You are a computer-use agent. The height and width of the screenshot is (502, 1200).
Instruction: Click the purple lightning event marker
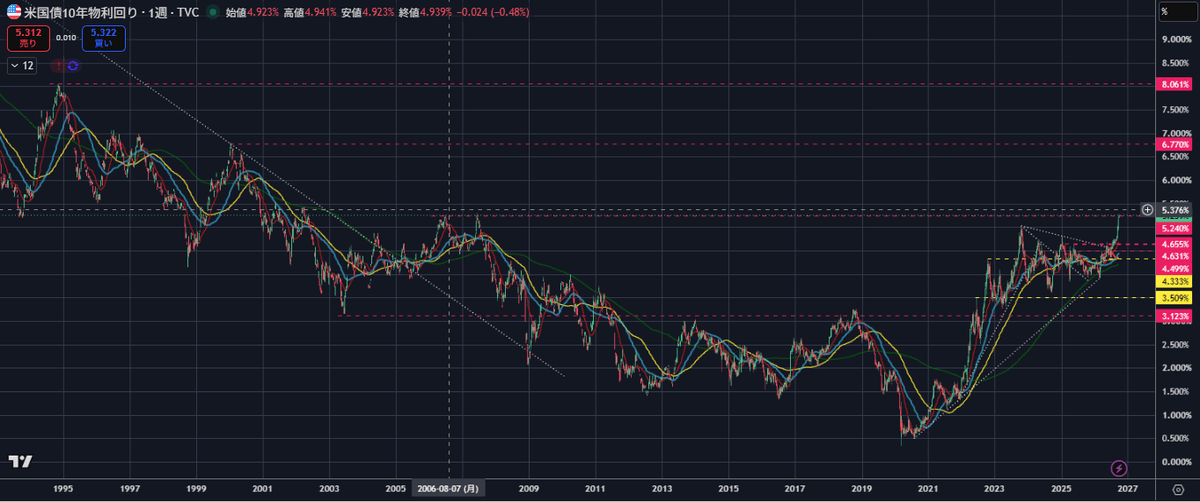click(1119, 467)
